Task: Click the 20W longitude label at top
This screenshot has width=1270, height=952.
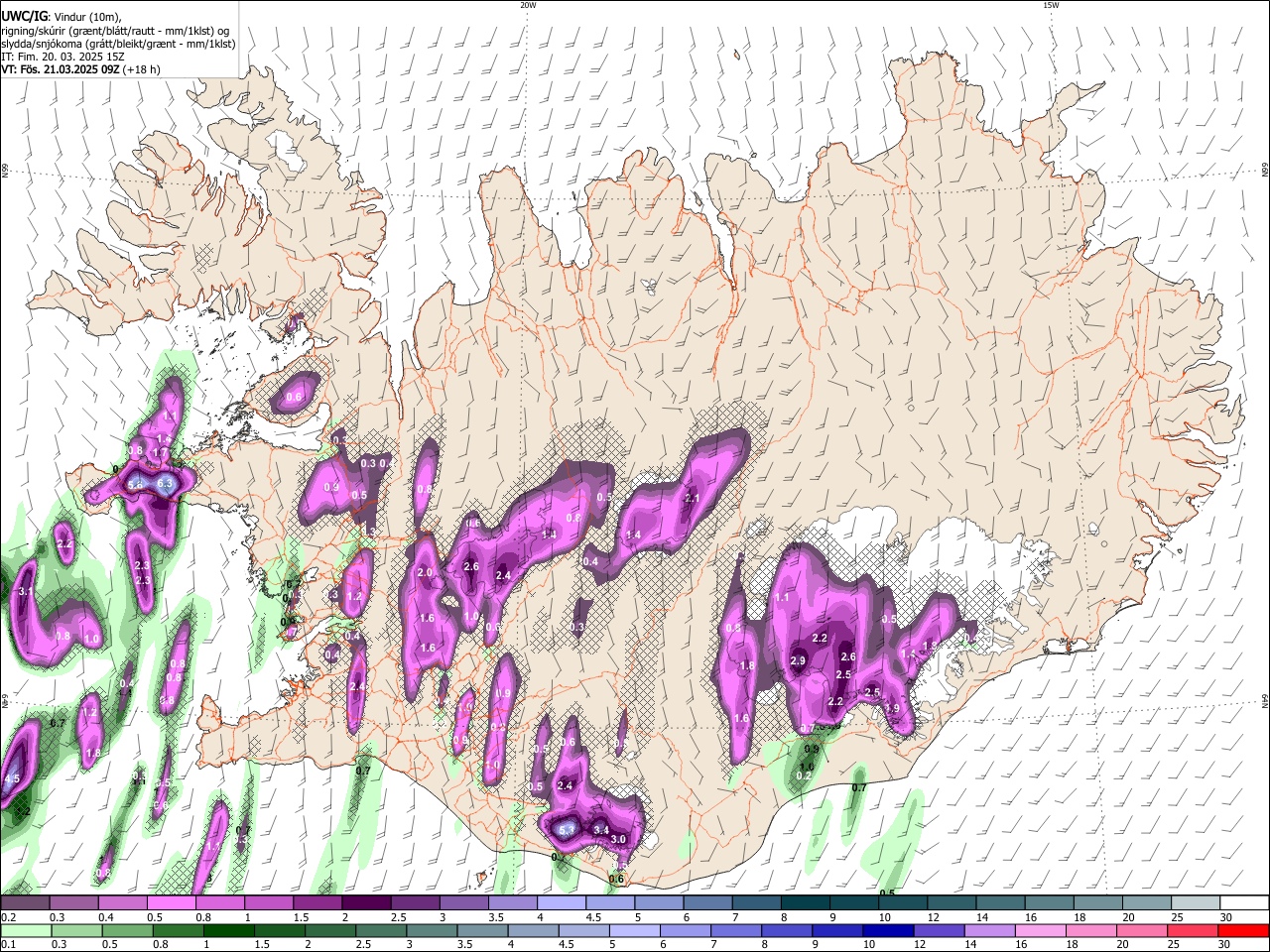Action: [x=528, y=5]
